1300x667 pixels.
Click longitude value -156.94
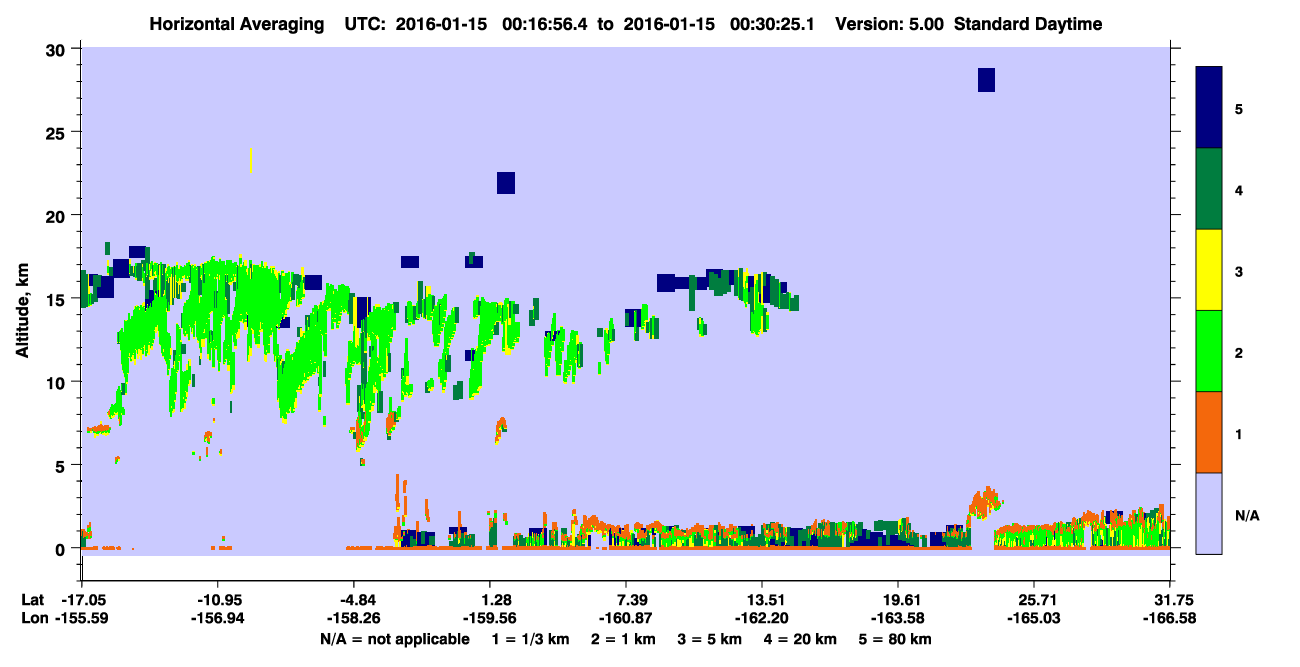click(217, 619)
